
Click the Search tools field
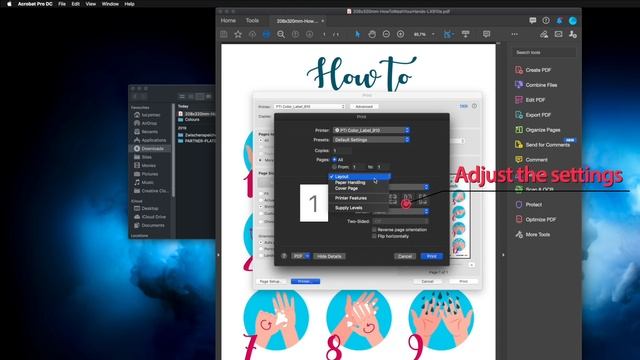[544, 52]
